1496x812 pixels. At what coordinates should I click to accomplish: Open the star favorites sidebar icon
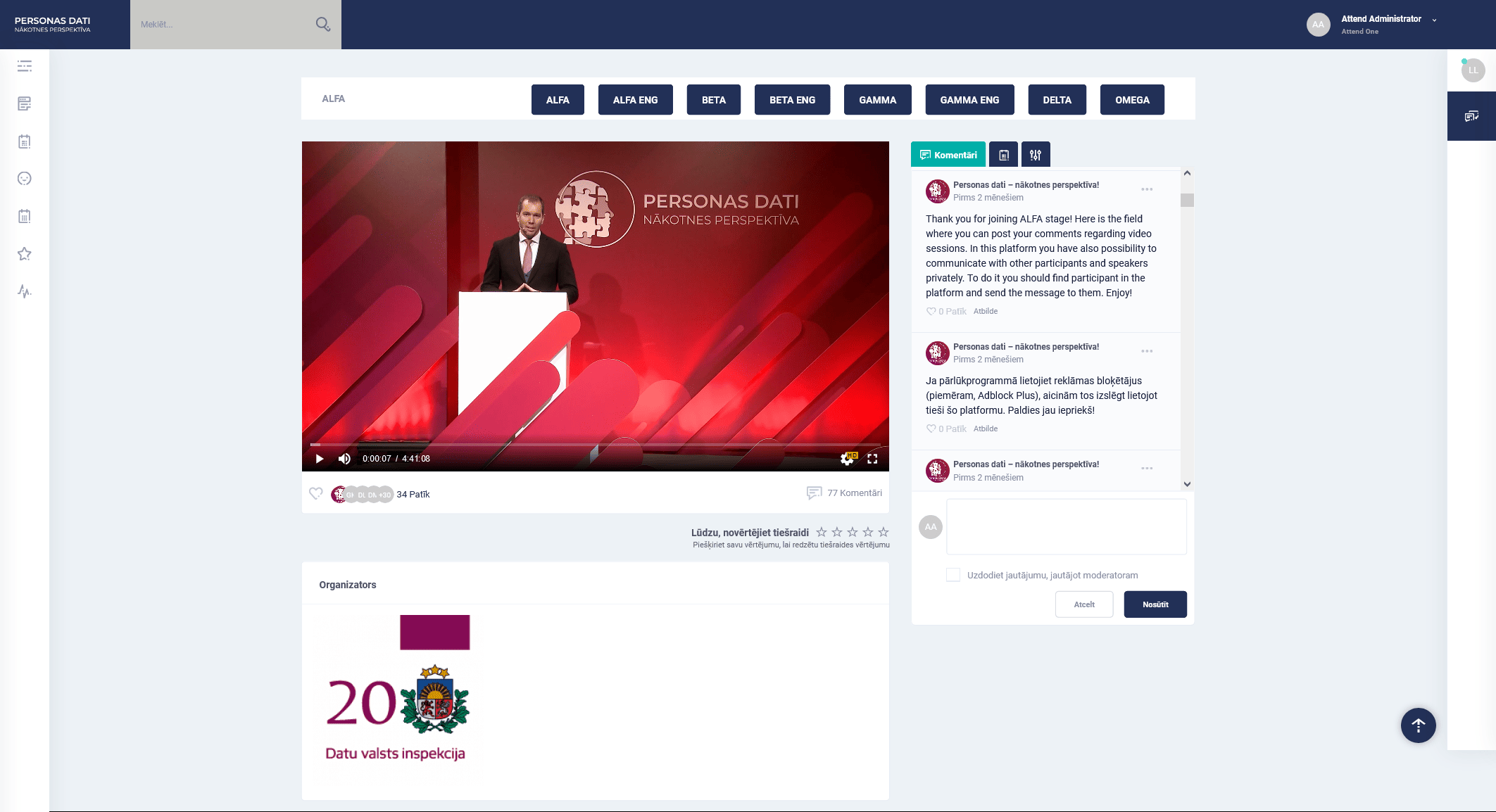coord(25,254)
